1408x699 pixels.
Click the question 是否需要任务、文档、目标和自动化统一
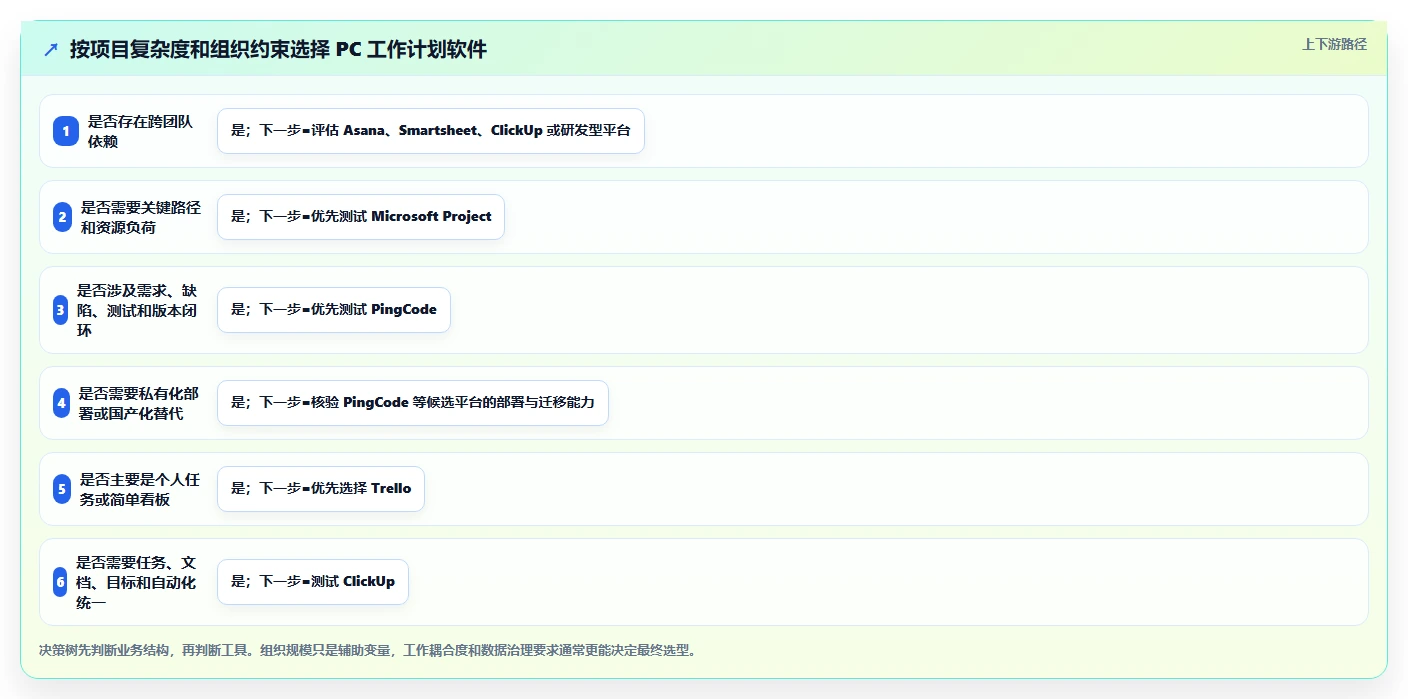click(x=135, y=582)
